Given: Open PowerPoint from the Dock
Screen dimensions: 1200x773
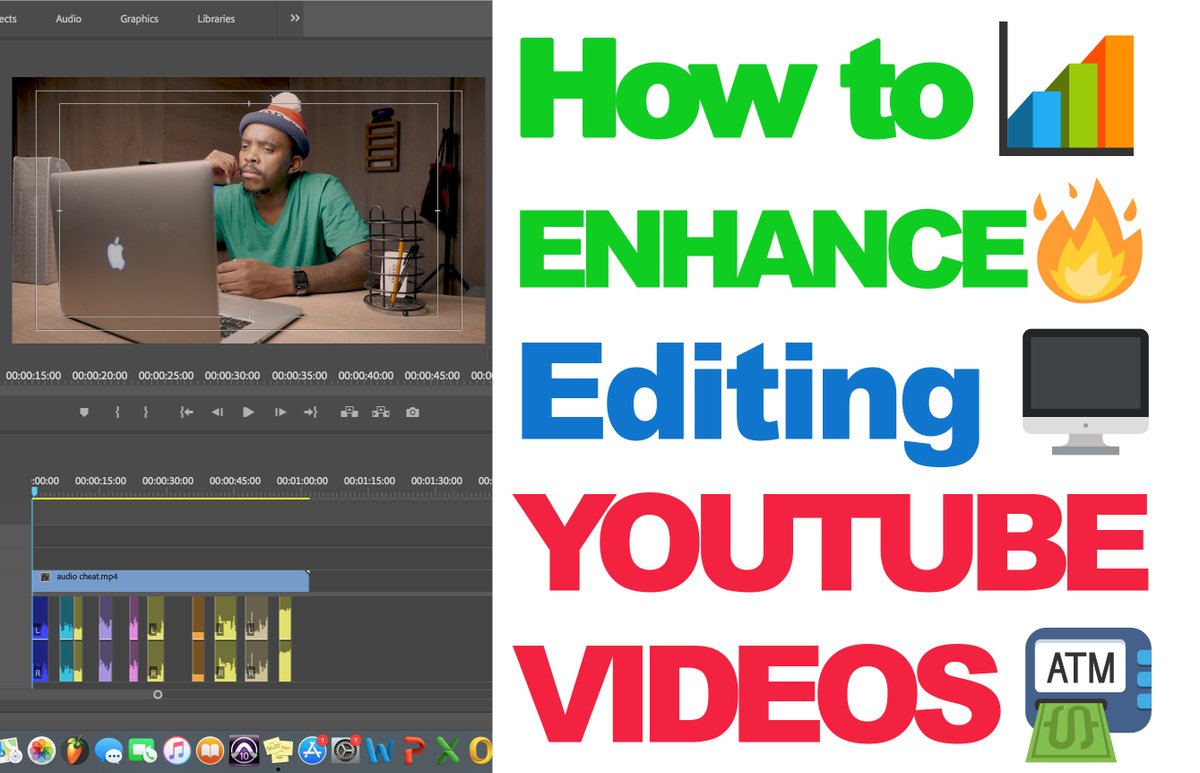Looking at the screenshot, I should 415,750.
